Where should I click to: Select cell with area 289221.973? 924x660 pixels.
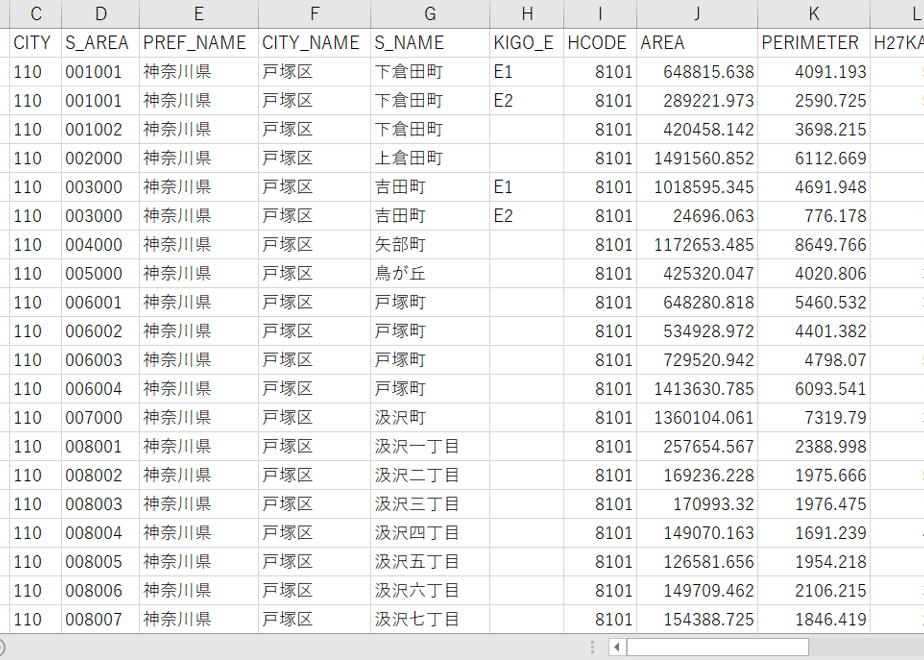pyautogui.click(x=697, y=101)
